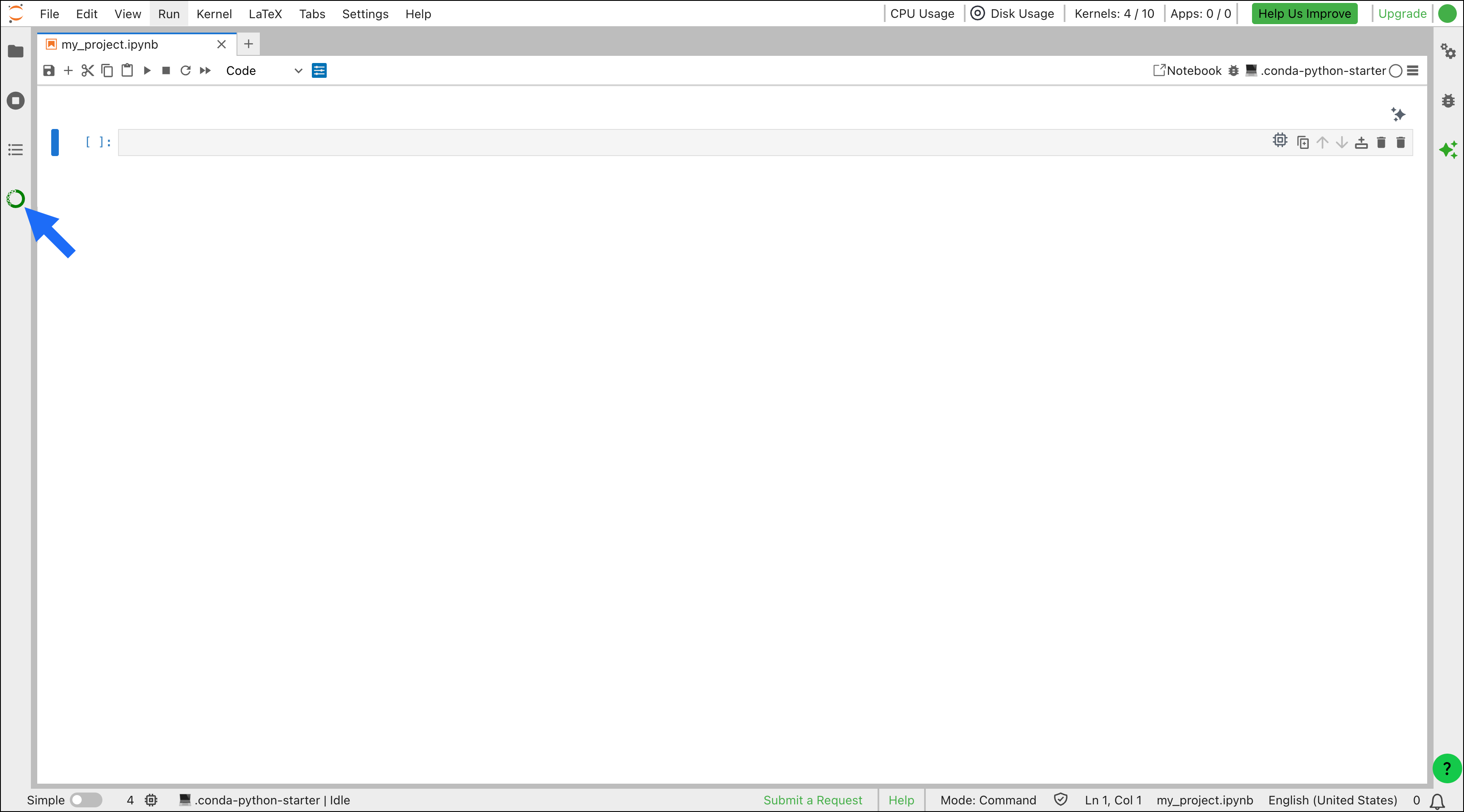1464x812 pixels.
Task: Cut the selected cell
Action: tap(87, 71)
